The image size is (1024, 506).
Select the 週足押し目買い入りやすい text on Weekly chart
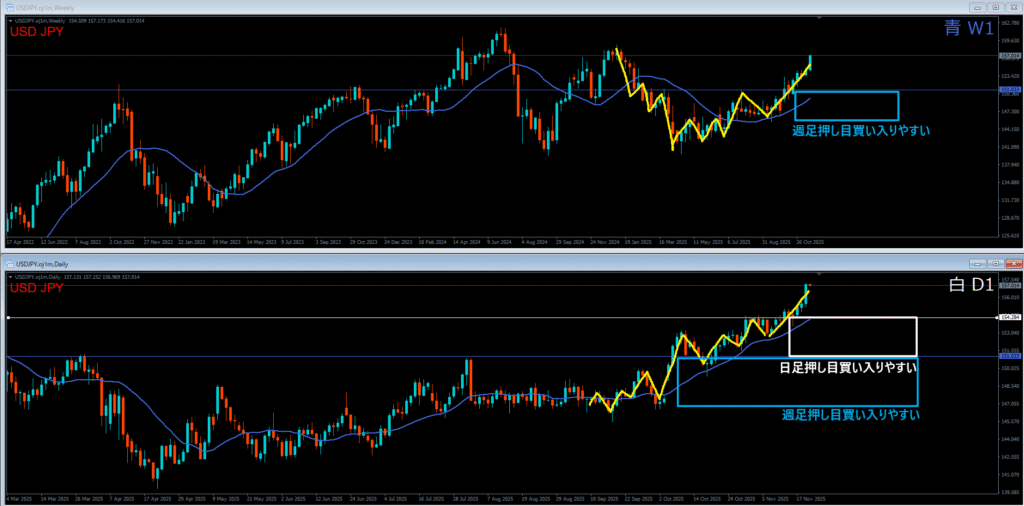click(846, 131)
